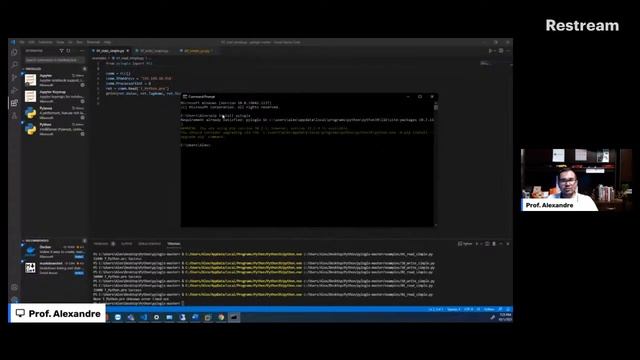The height and width of the screenshot is (360, 640).
Task: Open Run and Debug view
Action: pos(15,90)
